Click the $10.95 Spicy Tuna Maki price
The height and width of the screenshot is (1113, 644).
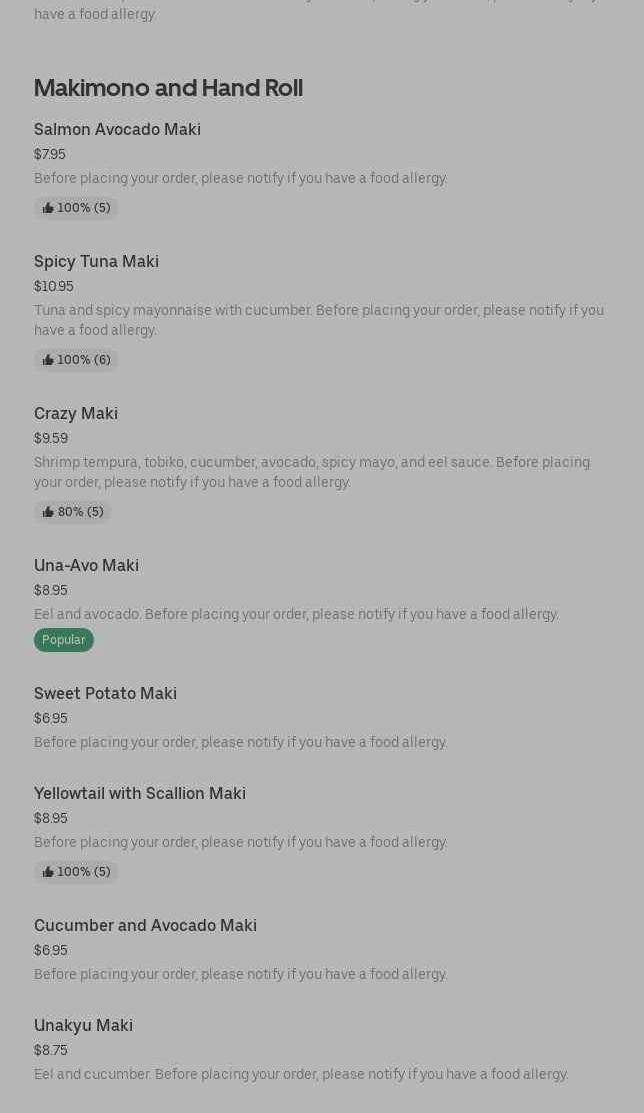(x=54, y=287)
